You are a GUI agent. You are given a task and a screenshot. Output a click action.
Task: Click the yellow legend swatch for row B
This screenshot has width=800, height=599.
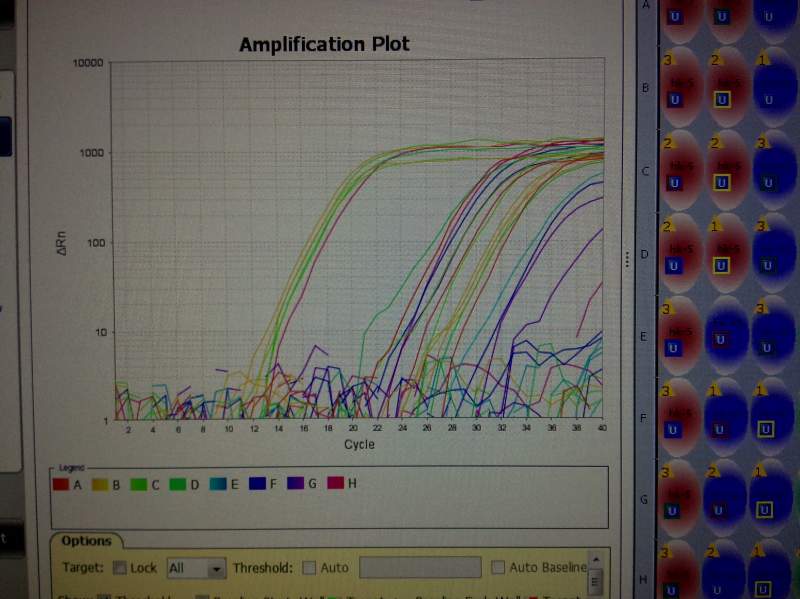100,484
